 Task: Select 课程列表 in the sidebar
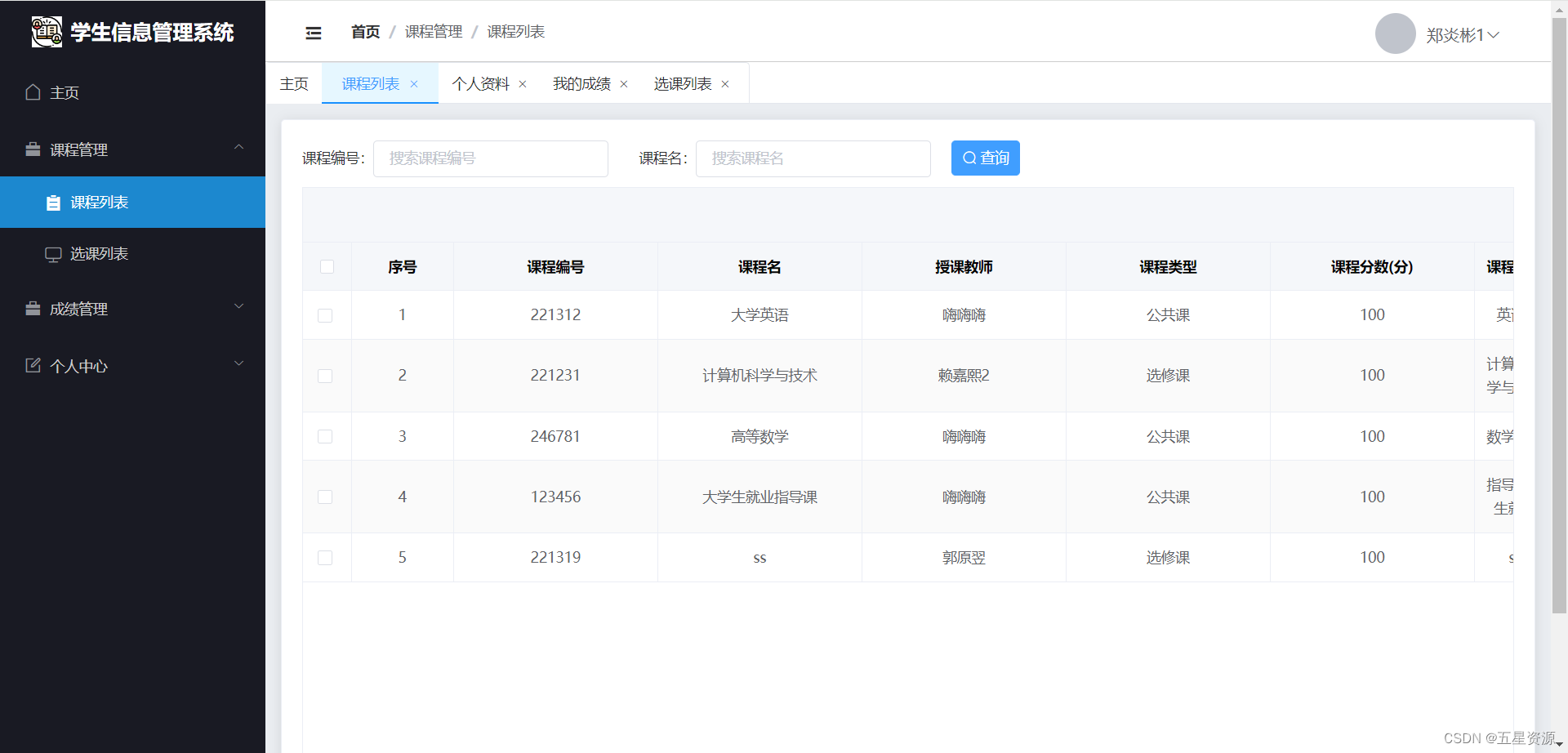point(132,203)
